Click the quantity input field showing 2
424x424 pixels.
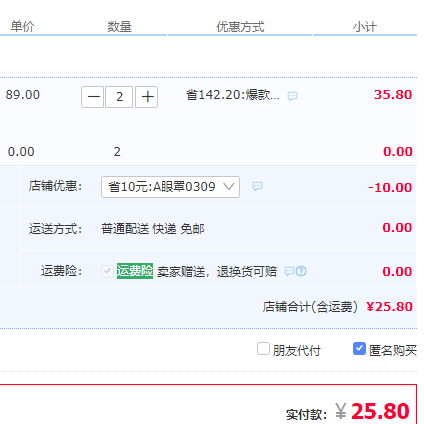pyautogui.click(x=119, y=97)
